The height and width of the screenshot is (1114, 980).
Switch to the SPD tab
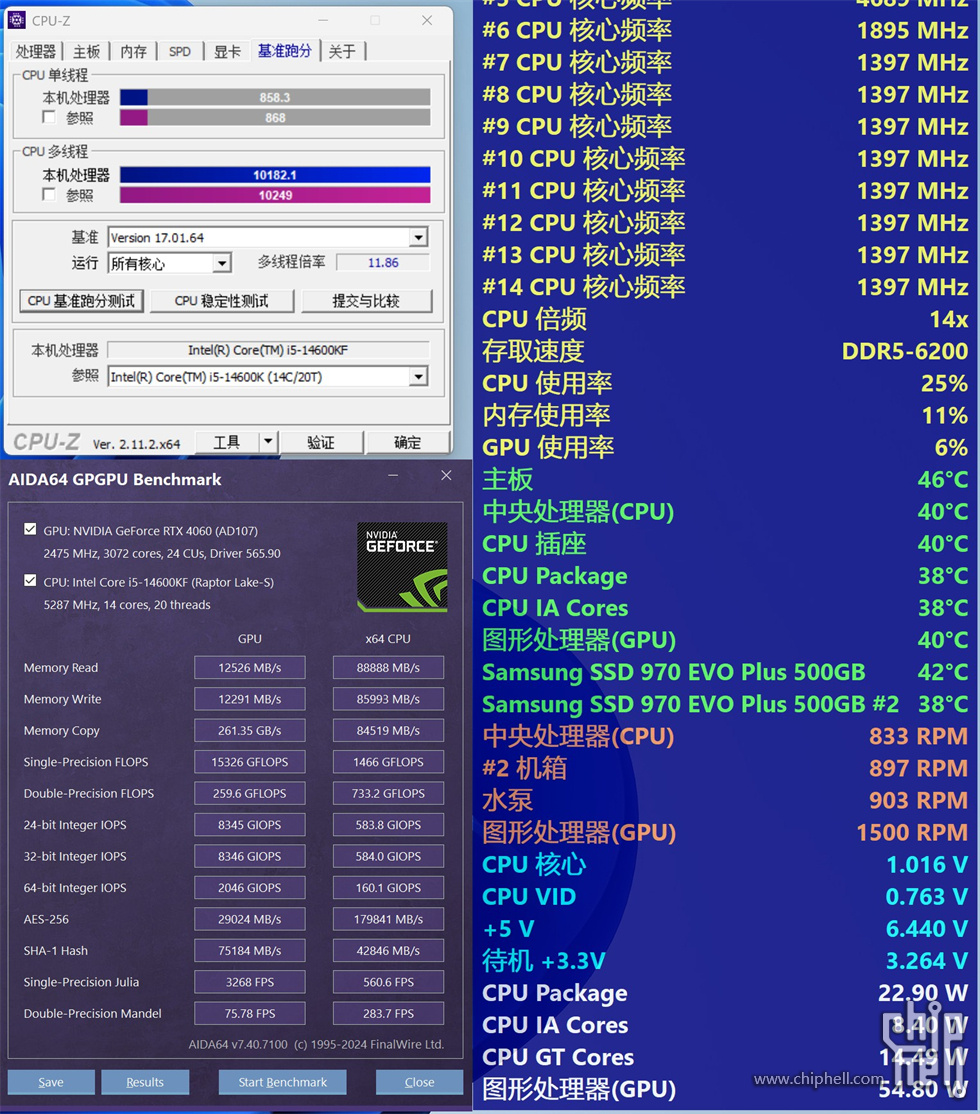tap(180, 51)
